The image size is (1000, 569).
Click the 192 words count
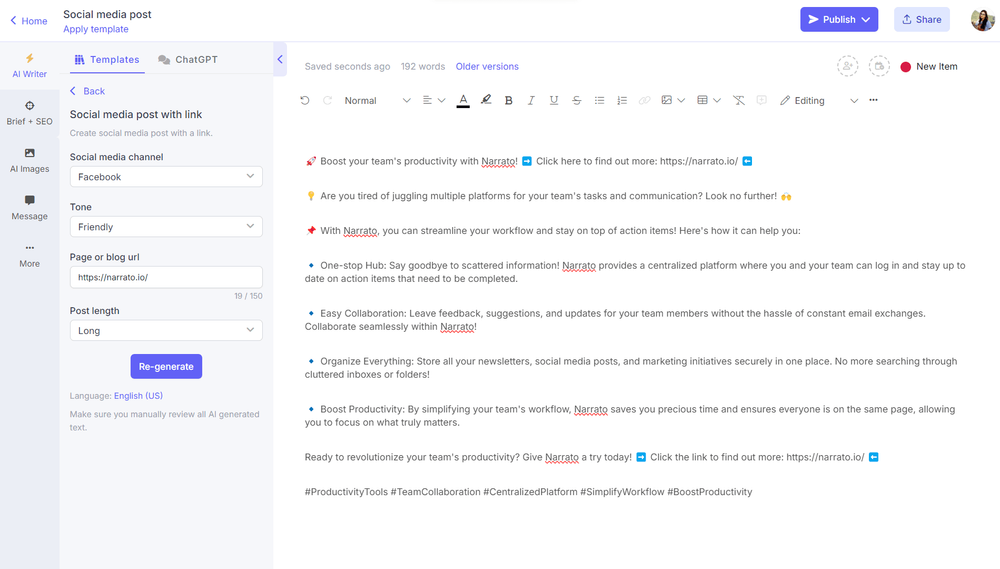point(422,66)
